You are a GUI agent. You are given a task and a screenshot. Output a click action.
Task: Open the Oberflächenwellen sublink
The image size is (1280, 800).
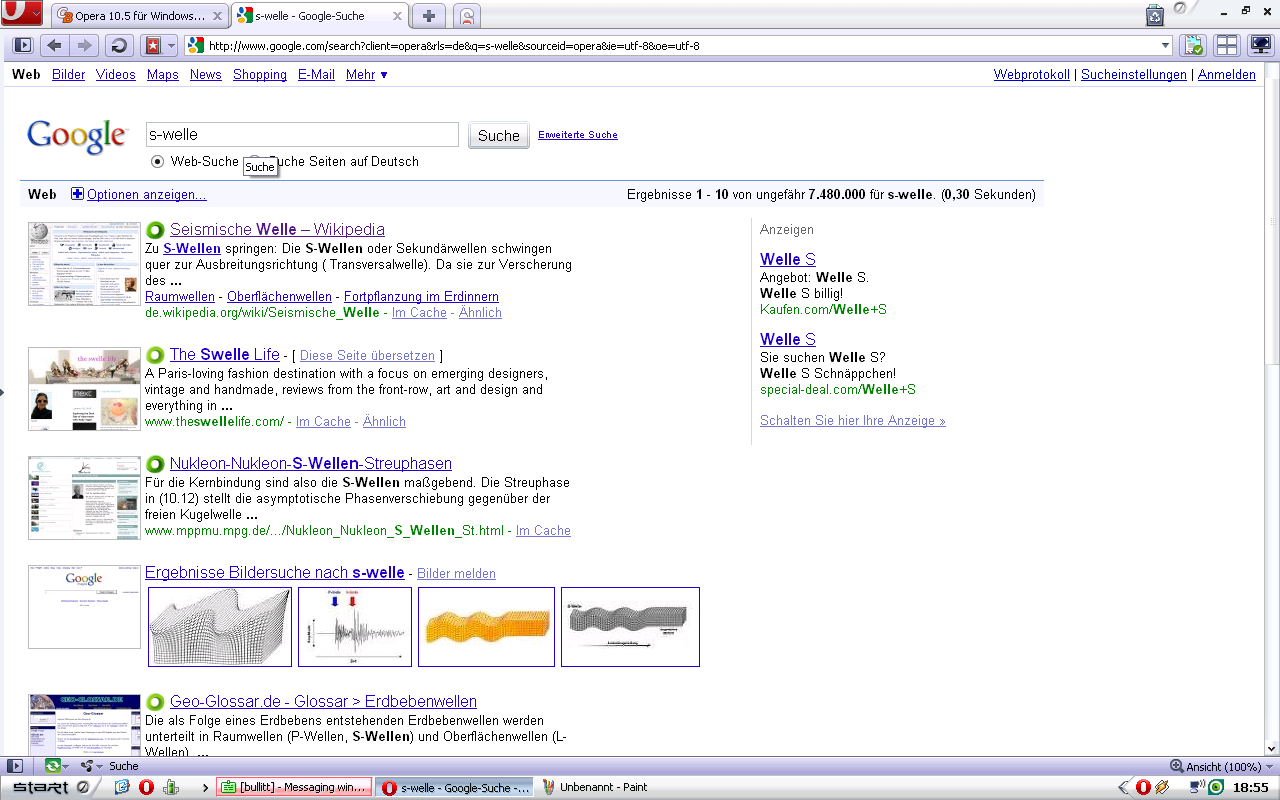pyautogui.click(x=279, y=297)
